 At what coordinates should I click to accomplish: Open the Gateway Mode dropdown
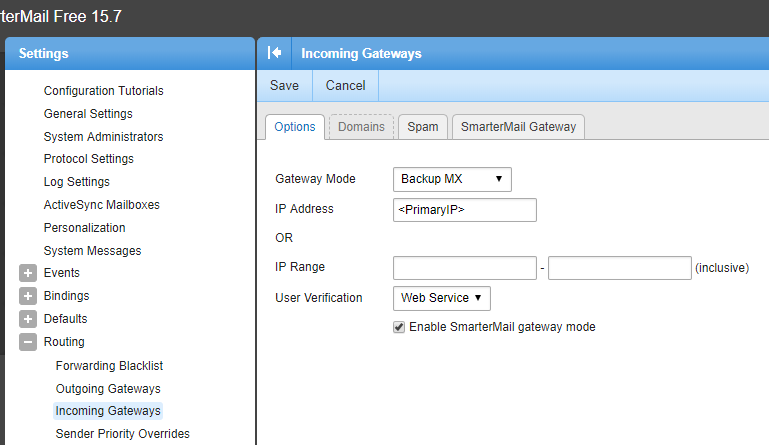[453, 179]
